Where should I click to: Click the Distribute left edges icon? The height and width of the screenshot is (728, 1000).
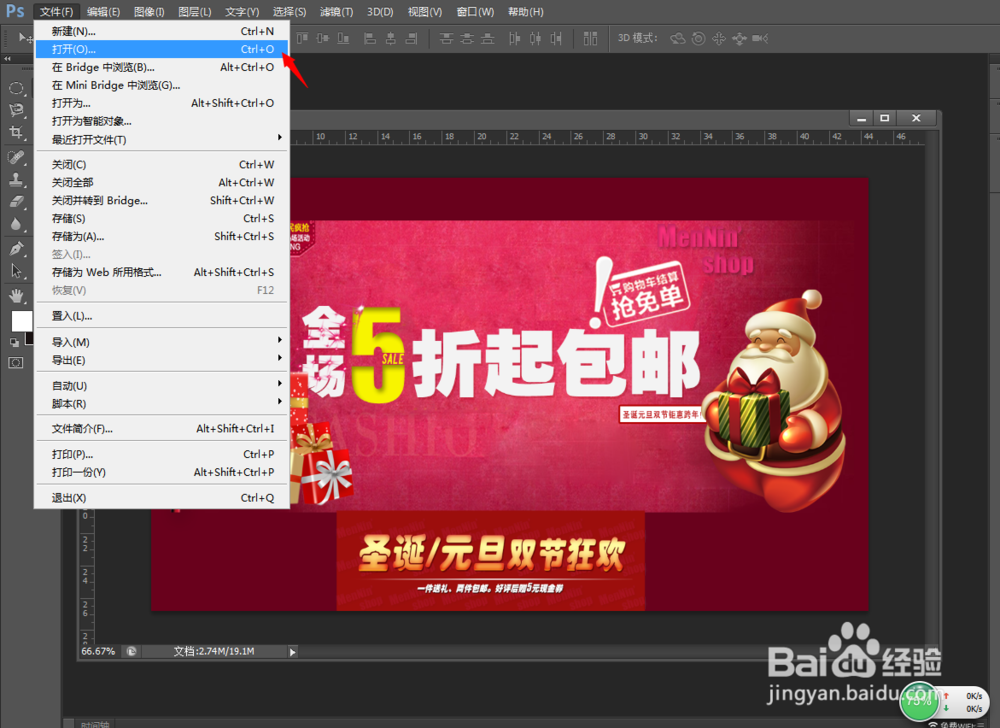[515, 38]
